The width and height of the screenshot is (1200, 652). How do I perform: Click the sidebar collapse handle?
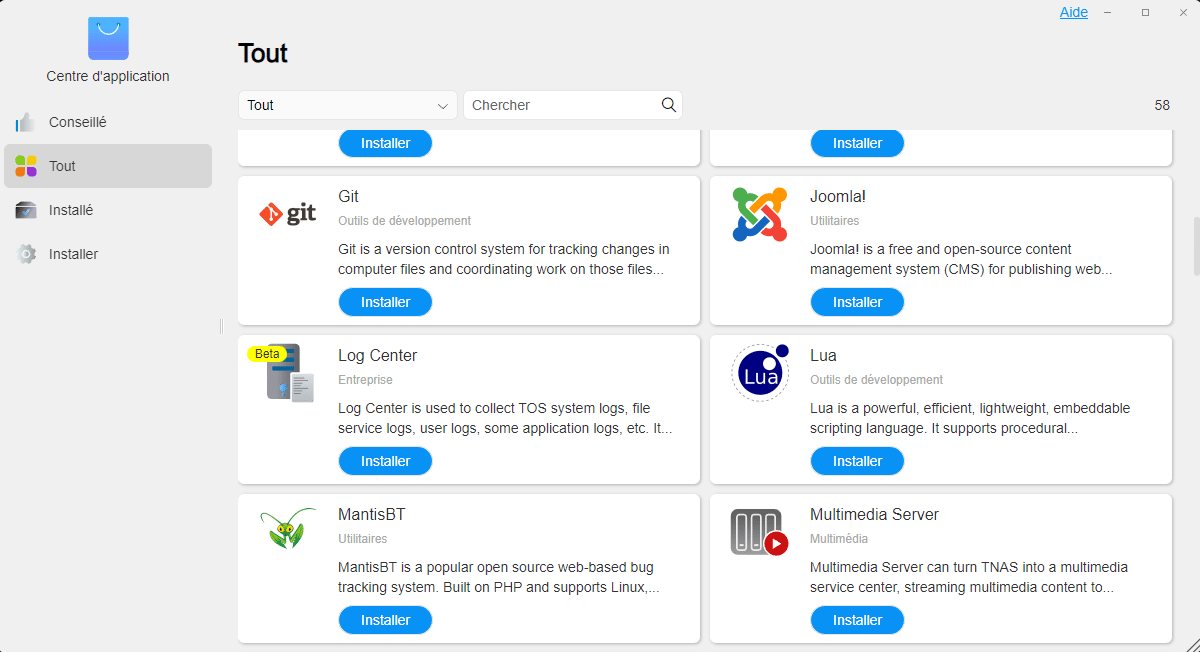tap(221, 326)
